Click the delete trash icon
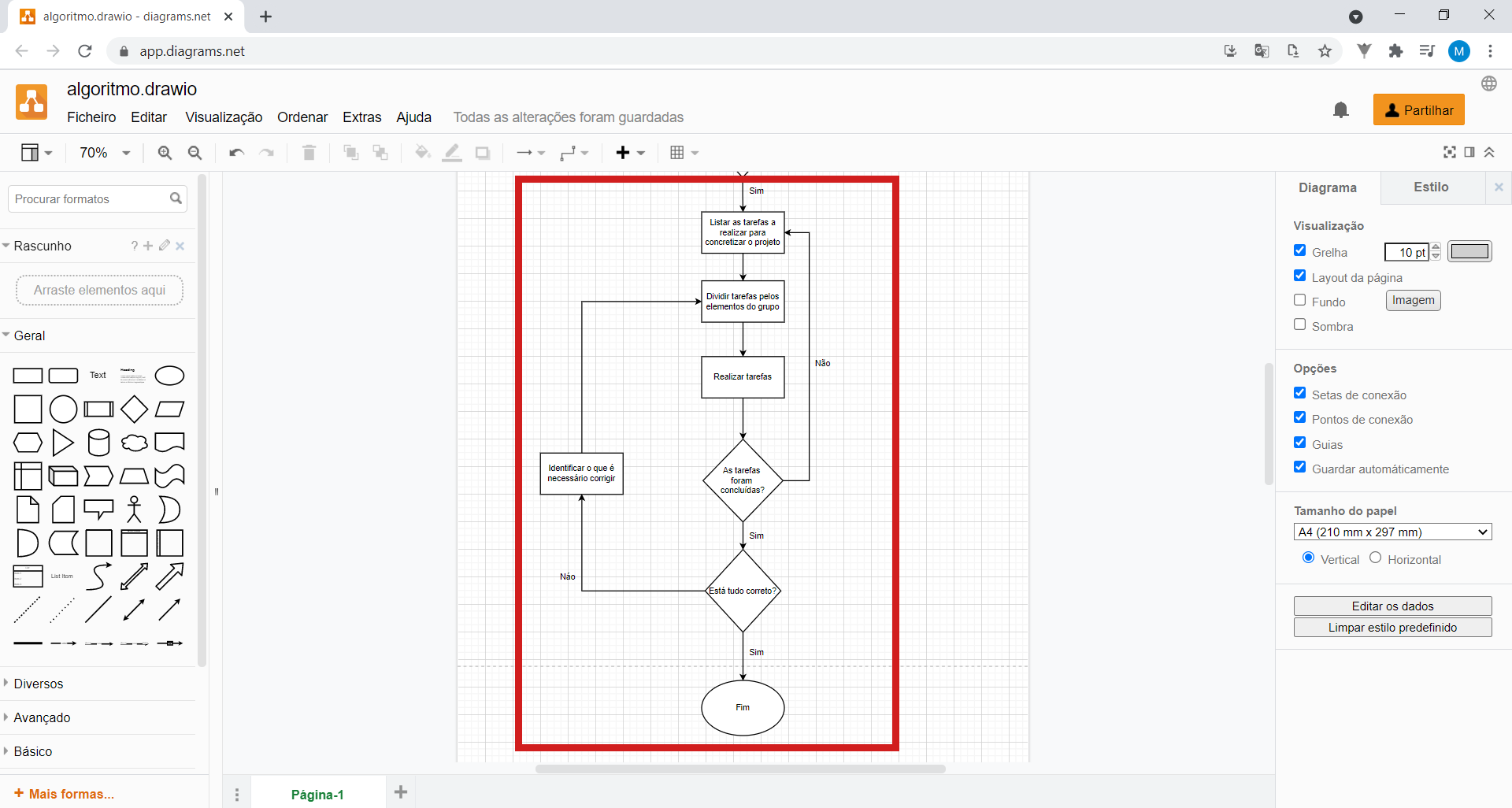 (x=309, y=153)
